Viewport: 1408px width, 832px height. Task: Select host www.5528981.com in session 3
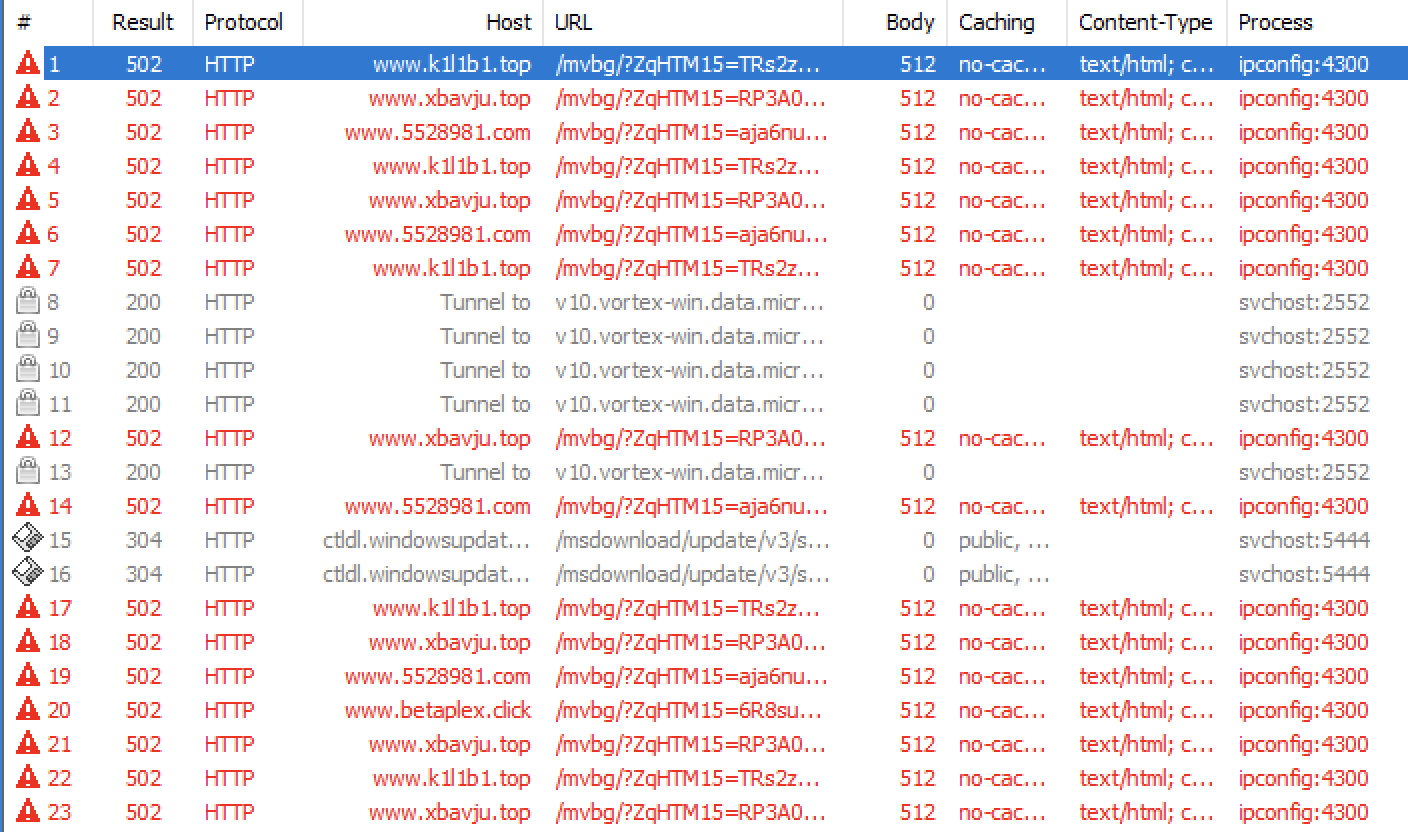point(437,132)
